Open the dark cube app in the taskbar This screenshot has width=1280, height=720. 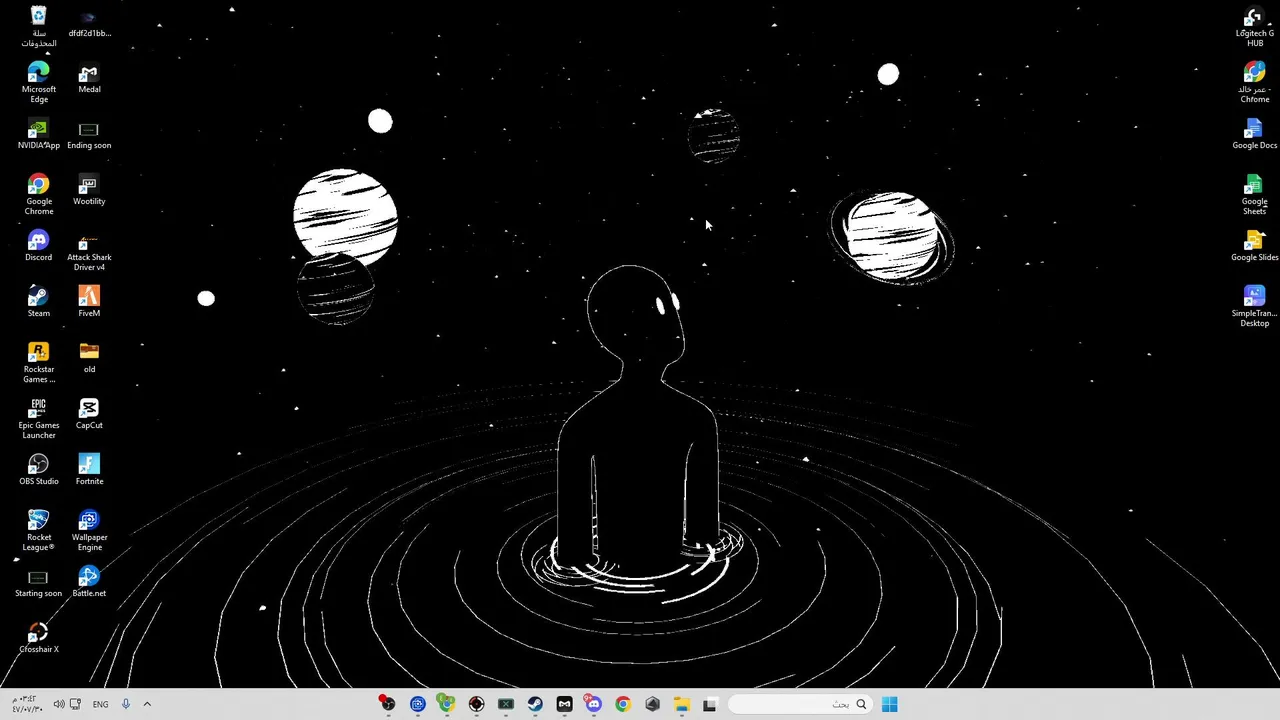(653, 704)
